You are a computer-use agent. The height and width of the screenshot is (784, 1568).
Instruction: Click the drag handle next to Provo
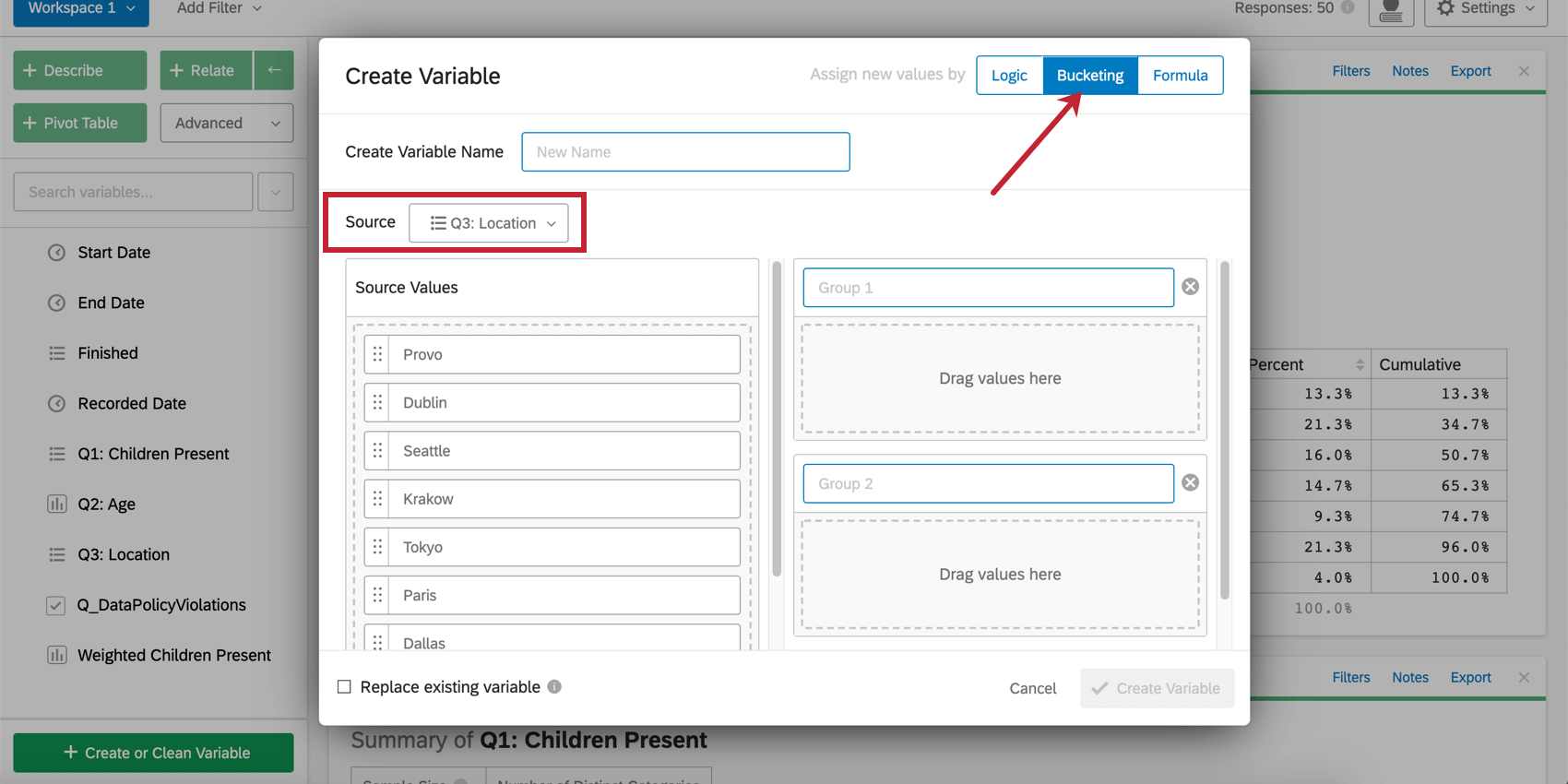click(x=377, y=354)
